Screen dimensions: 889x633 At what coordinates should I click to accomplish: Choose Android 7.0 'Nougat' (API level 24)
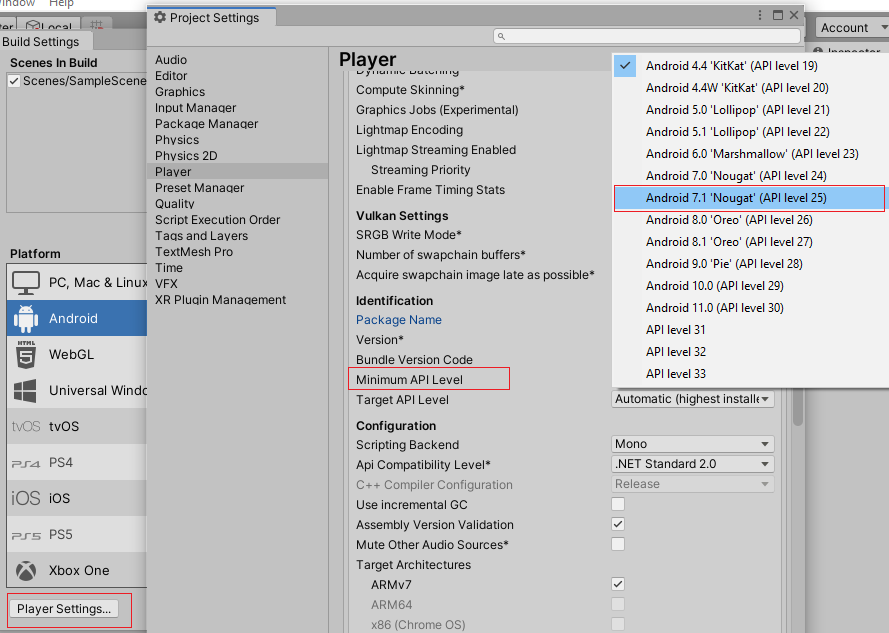point(751,176)
